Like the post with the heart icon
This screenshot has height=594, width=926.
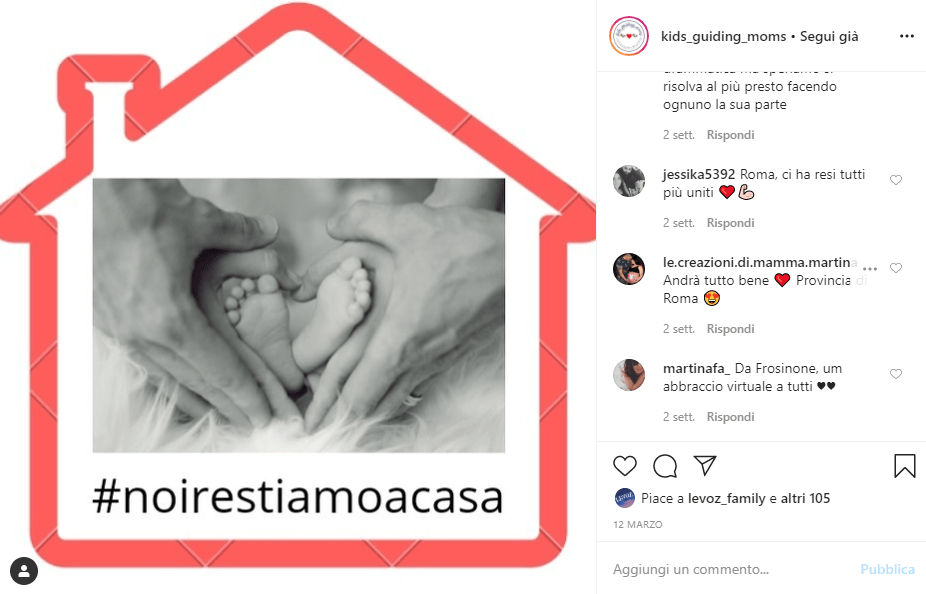click(x=625, y=466)
